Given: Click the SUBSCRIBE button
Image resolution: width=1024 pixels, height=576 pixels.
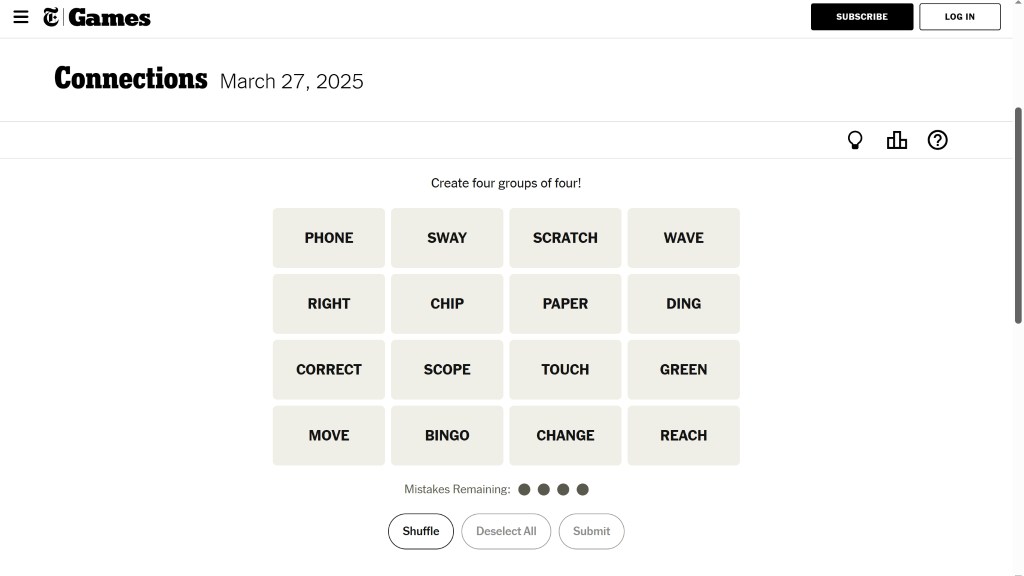Looking at the screenshot, I should point(861,17).
